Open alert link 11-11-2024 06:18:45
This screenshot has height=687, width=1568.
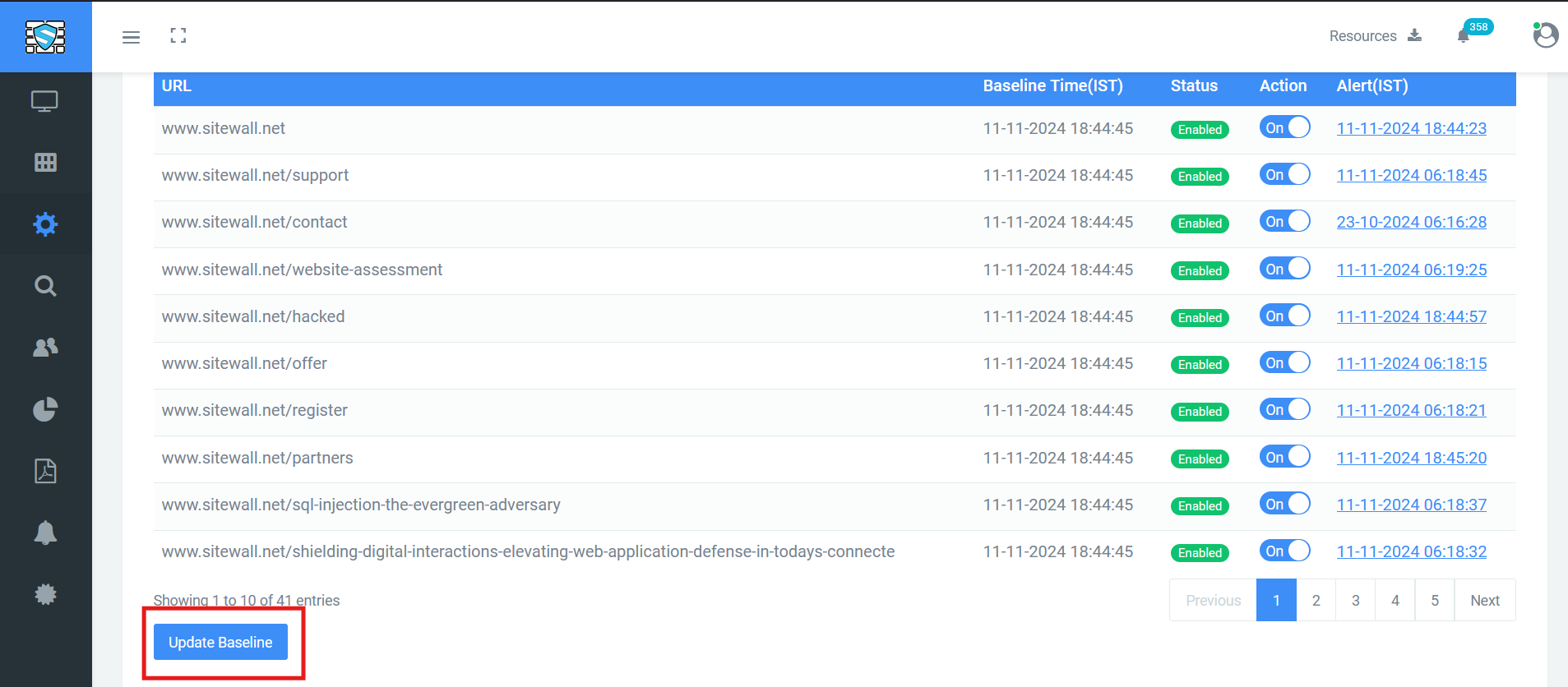1411,175
